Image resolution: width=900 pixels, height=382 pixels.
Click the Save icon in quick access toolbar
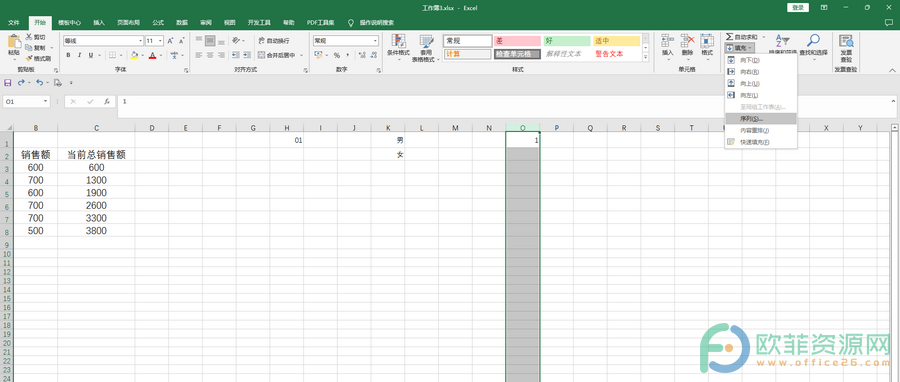pyautogui.click(x=7, y=83)
